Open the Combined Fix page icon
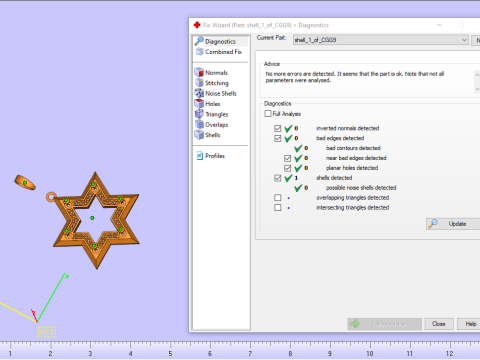The width and height of the screenshot is (480, 360). (x=199, y=52)
